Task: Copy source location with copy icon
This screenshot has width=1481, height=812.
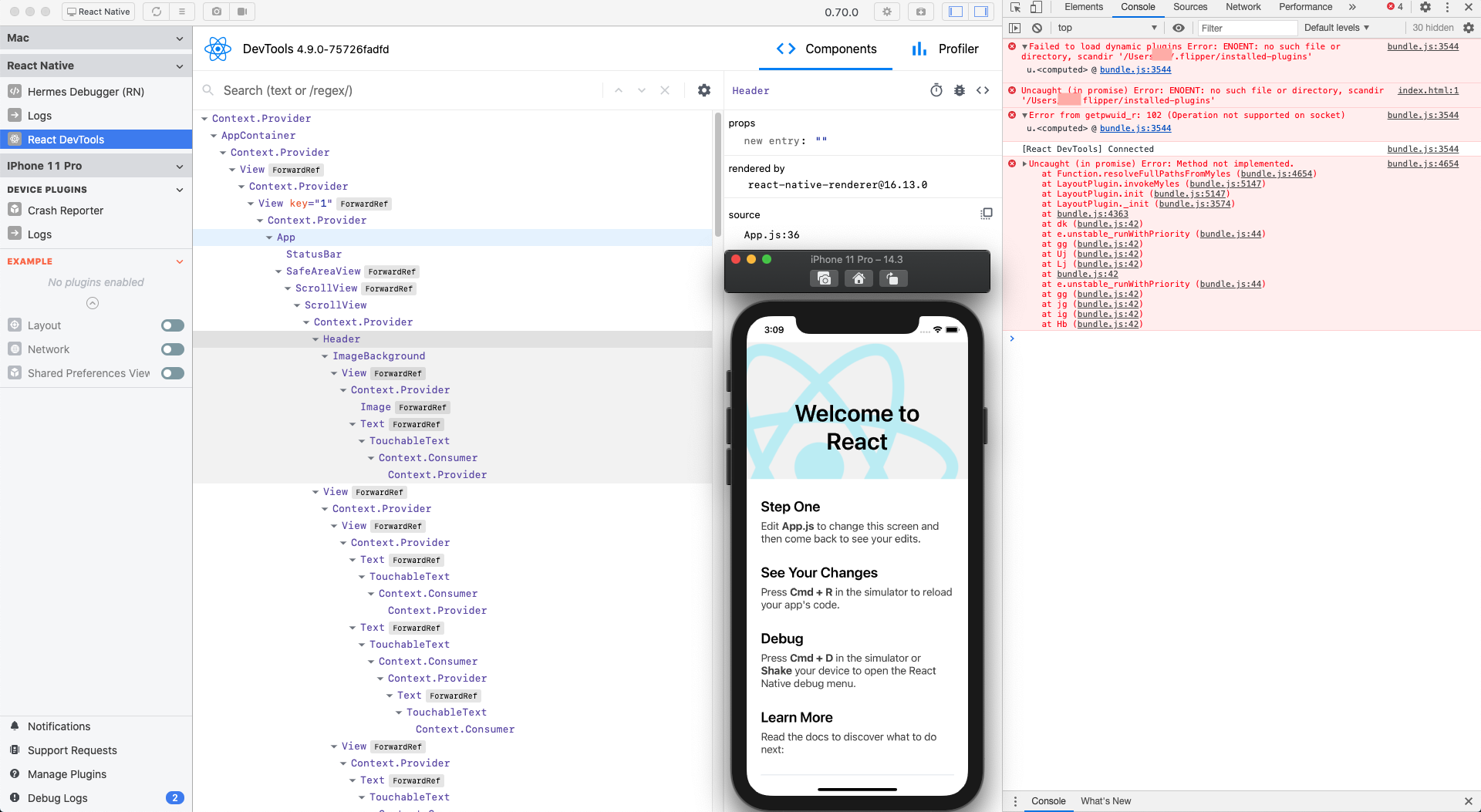Action: pos(987,214)
